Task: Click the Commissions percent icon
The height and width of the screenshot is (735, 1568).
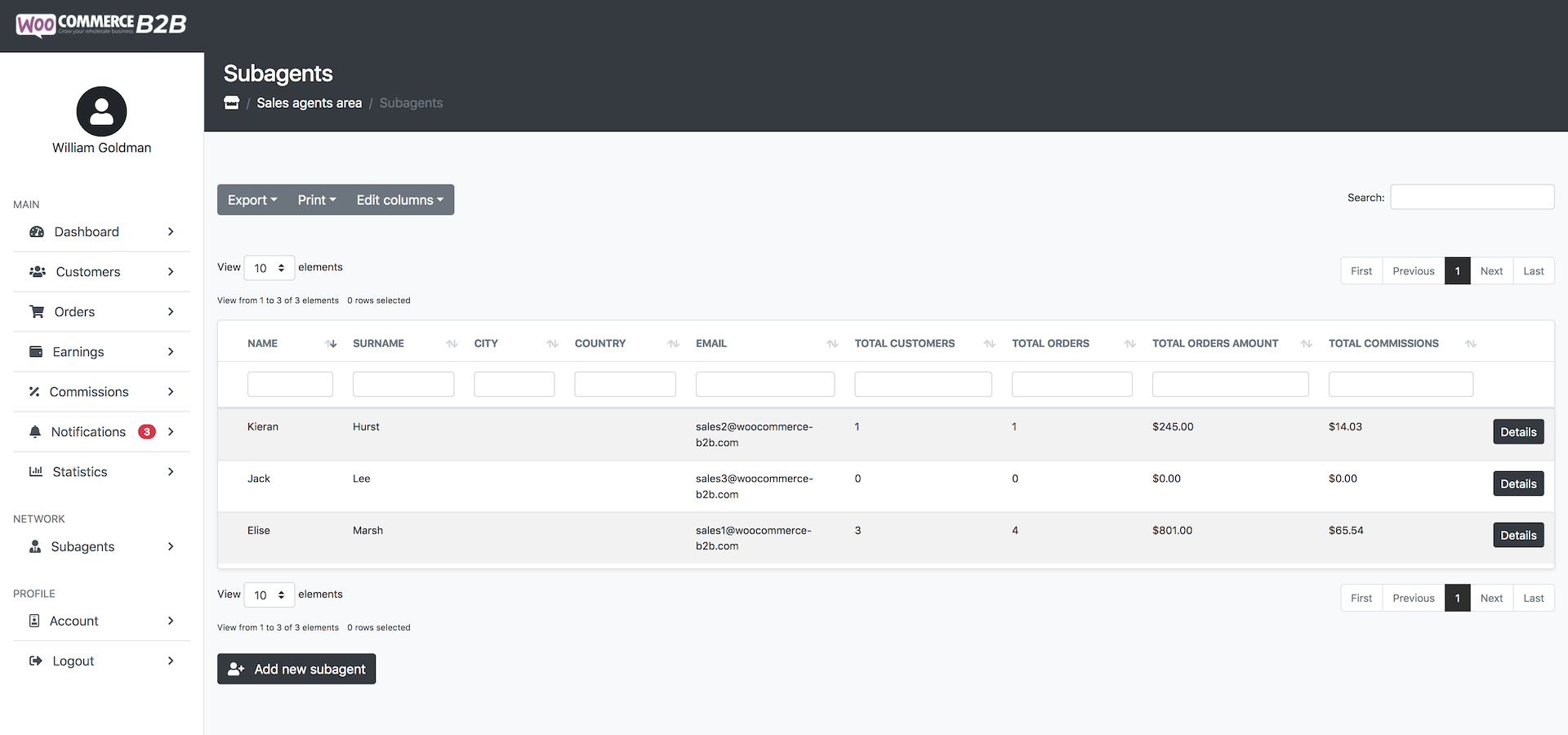Action: tap(34, 392)
